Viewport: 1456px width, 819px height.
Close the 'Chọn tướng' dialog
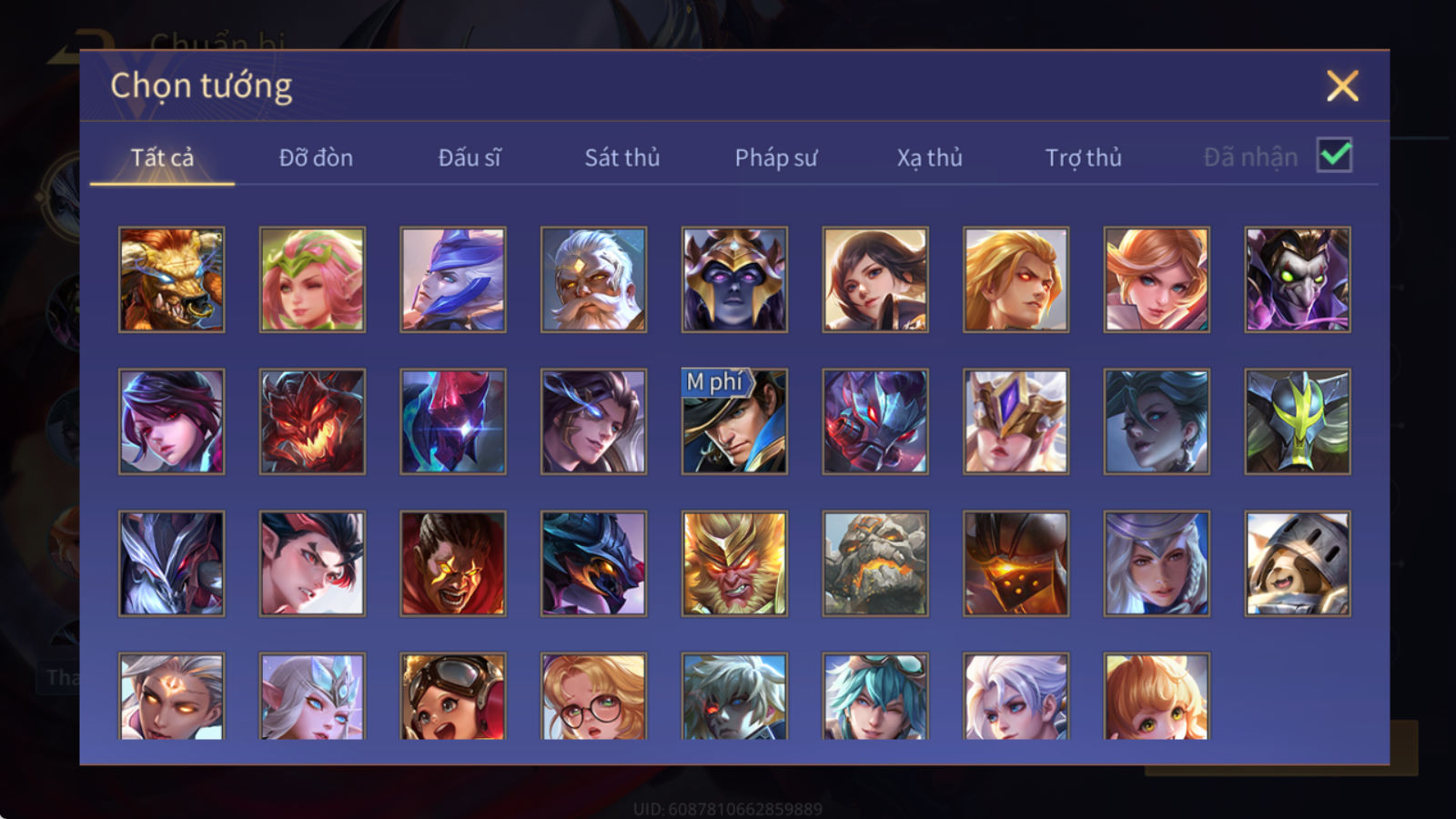click(1342, 86)
